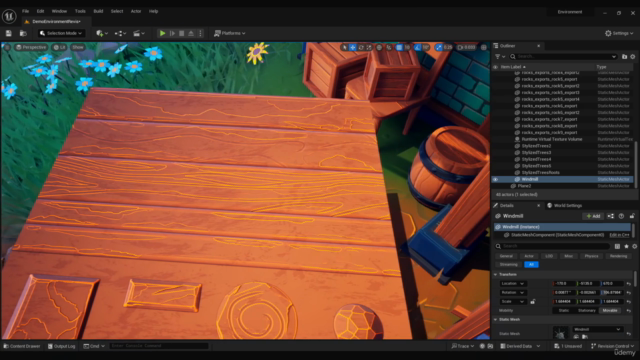Open the Browse content icon next to Save

[x=23, y=33]
